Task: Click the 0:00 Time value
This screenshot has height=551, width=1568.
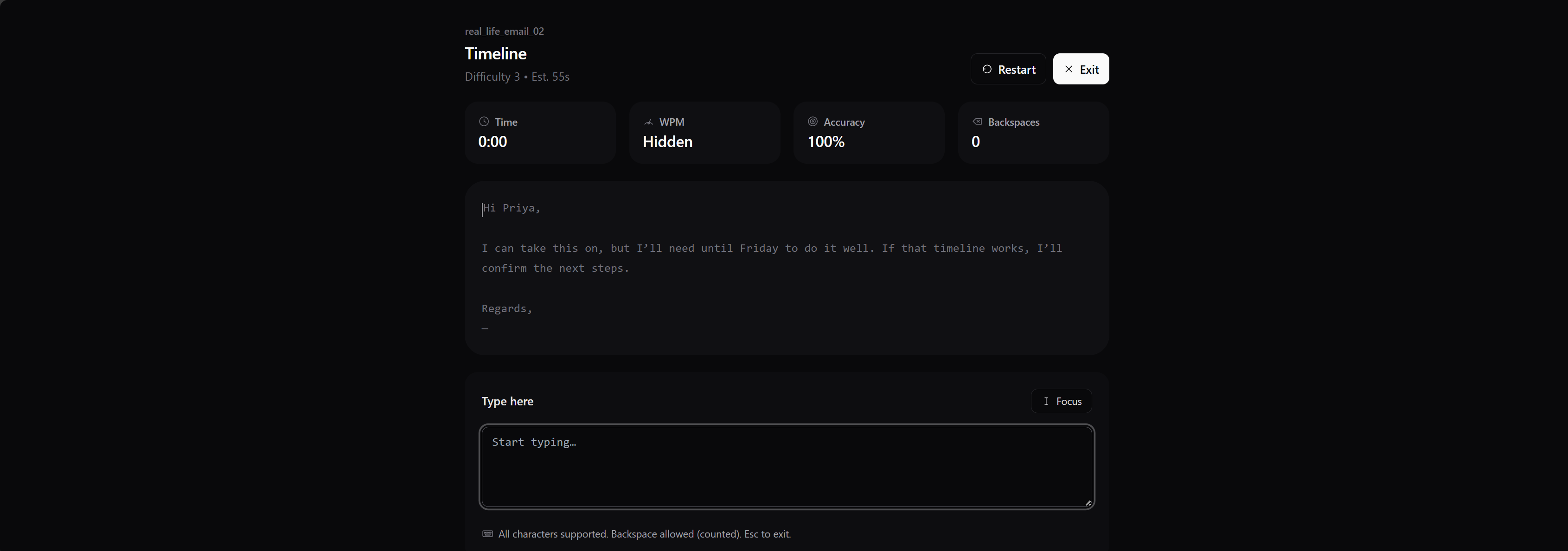Action: coord(493,142)
